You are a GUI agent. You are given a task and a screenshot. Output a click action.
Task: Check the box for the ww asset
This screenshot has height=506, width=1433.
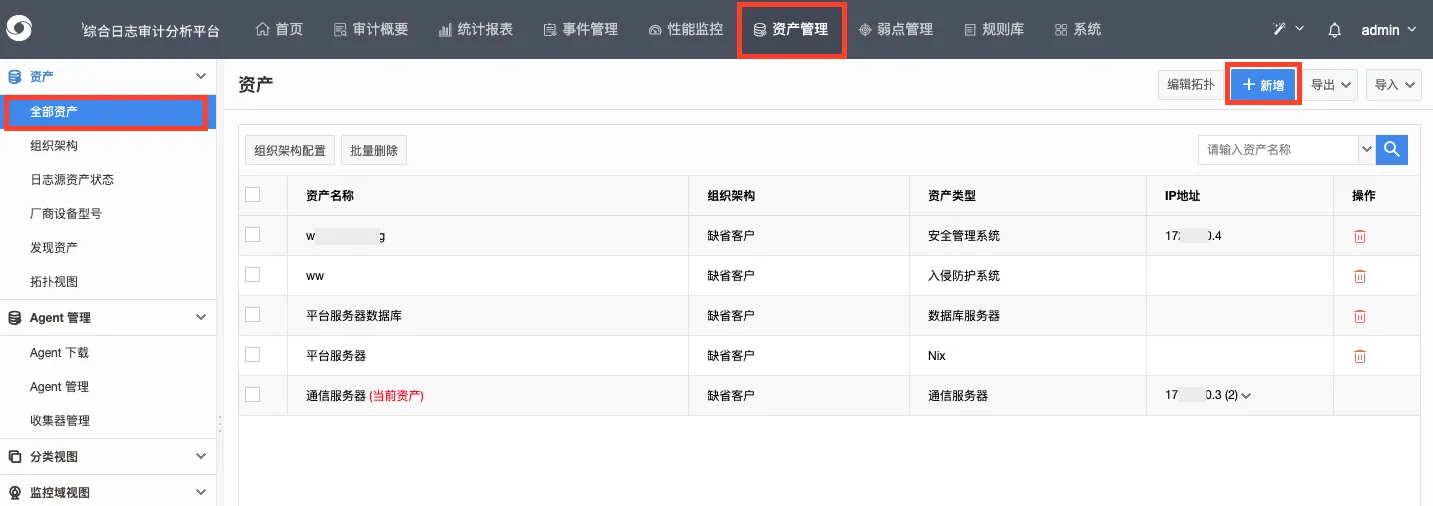point(252,275)
